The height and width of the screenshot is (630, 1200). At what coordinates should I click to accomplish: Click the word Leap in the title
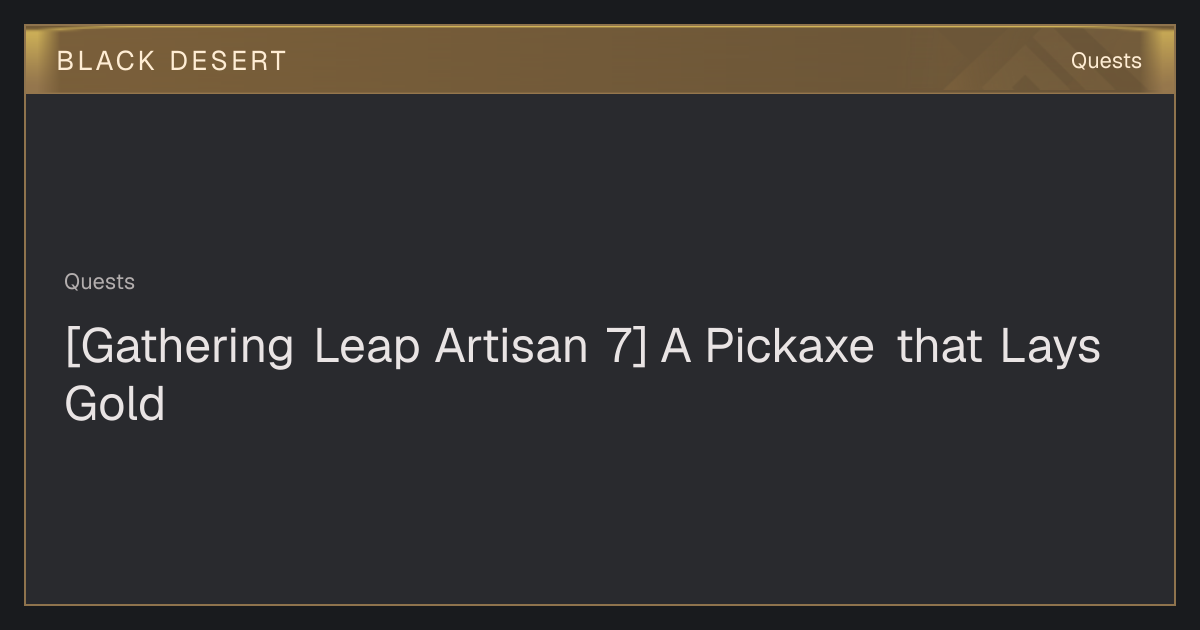[x=366, y=347]
